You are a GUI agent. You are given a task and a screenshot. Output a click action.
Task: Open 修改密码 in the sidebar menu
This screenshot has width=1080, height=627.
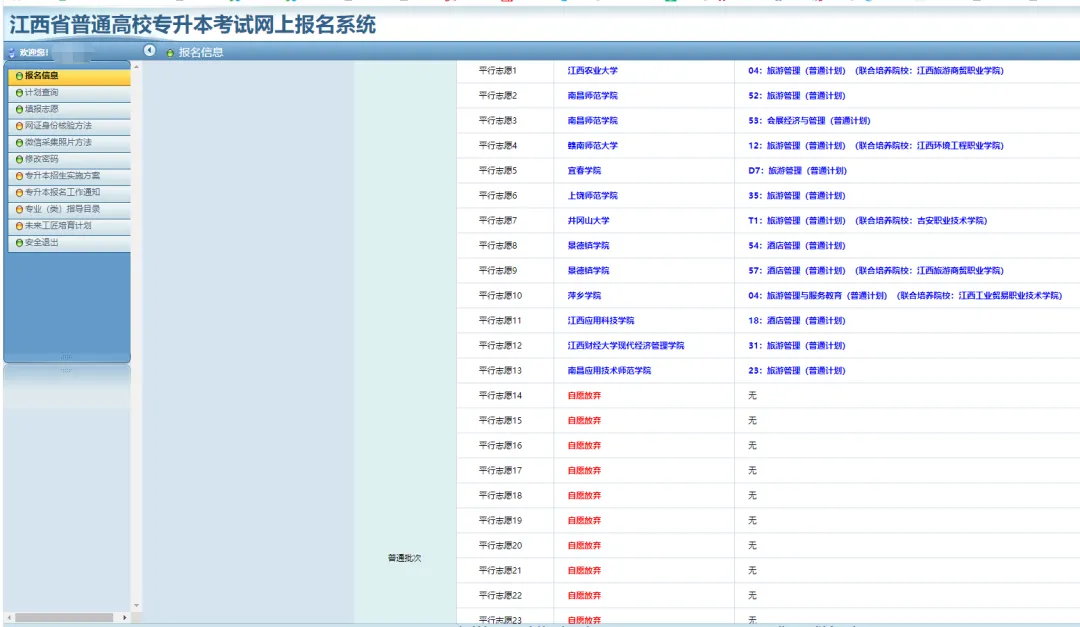(x=69, y=159)
